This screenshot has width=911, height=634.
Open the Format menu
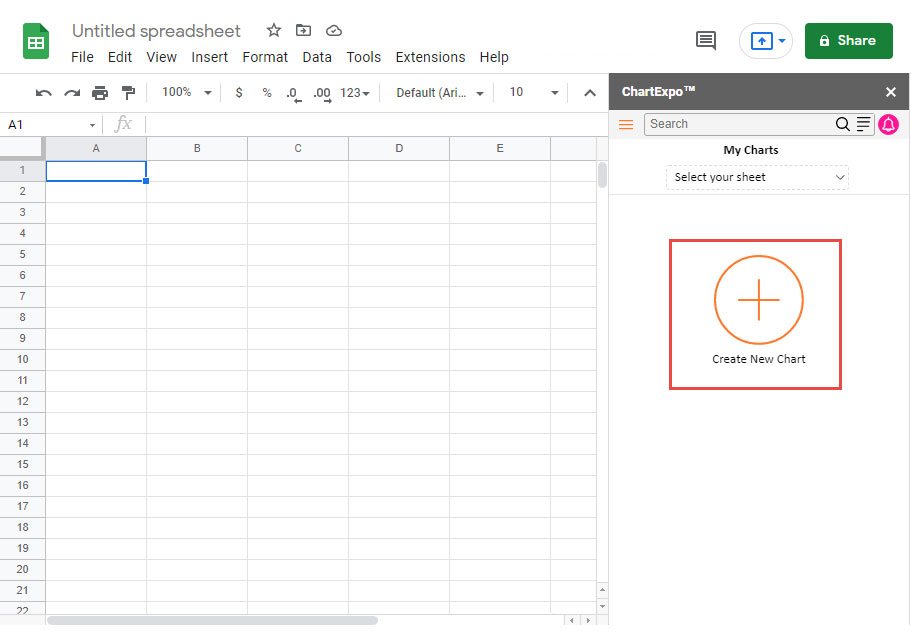pyautogui.click(x=265, y=57)
